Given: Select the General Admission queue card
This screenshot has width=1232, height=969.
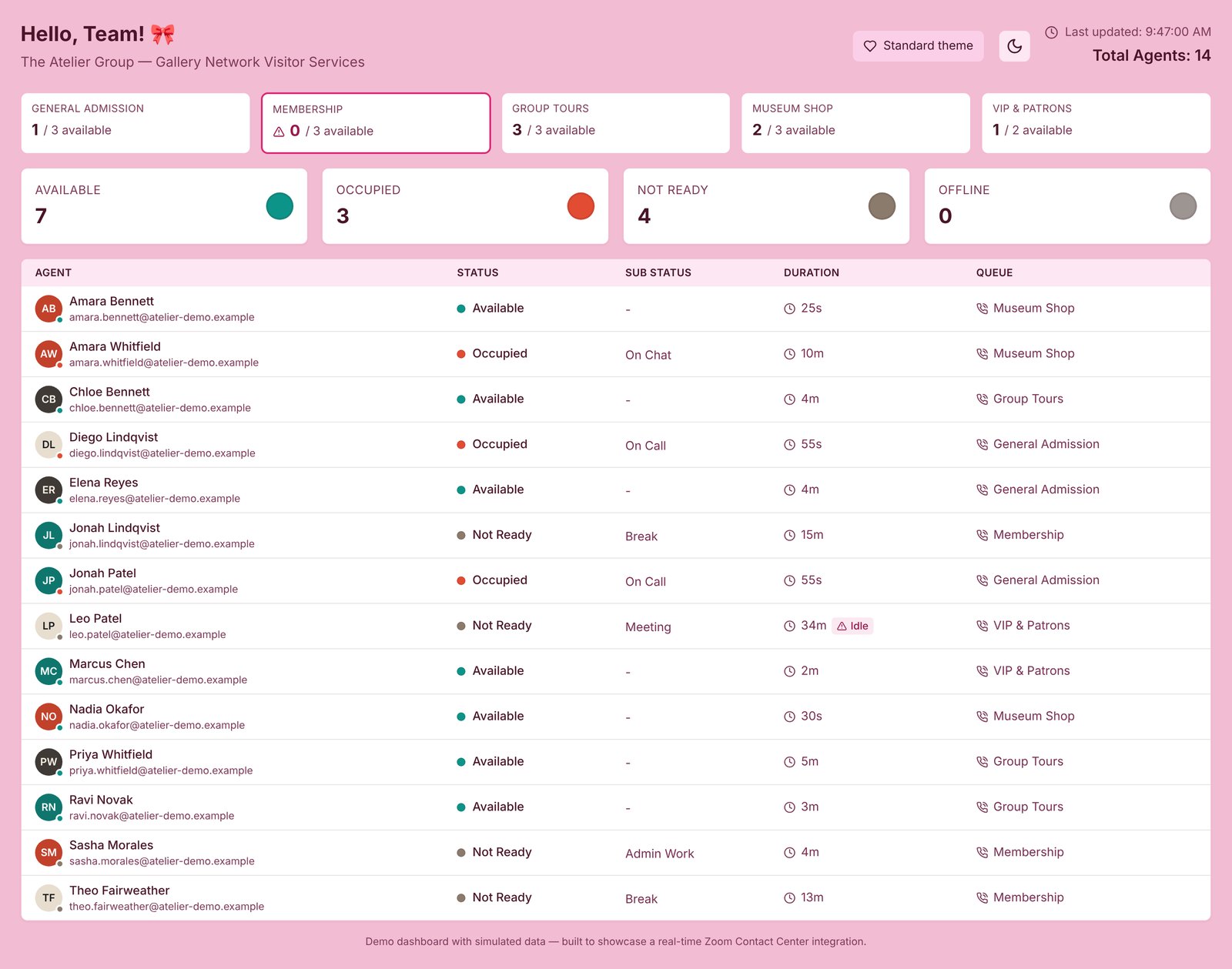Looking at the screenshot, I should click(x=136, y=123).
